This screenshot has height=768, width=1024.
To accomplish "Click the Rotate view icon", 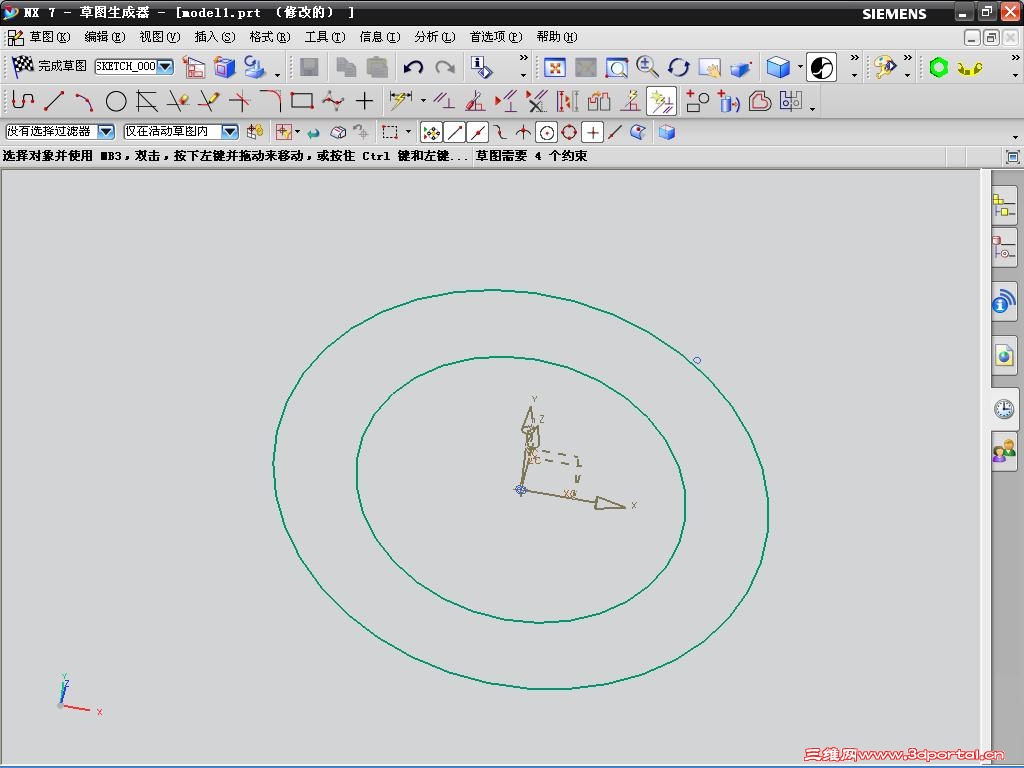I will (x=679, y=67).
